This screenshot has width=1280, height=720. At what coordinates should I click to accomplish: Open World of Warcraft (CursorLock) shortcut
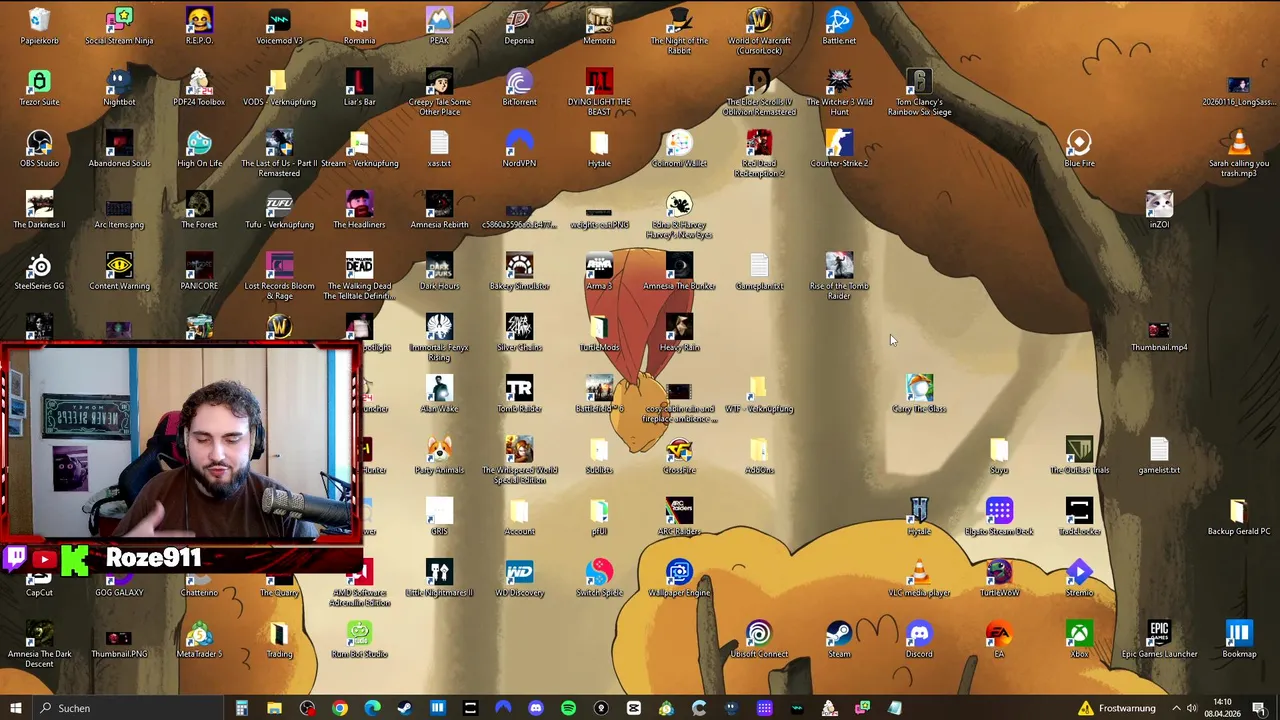(759, 31)
